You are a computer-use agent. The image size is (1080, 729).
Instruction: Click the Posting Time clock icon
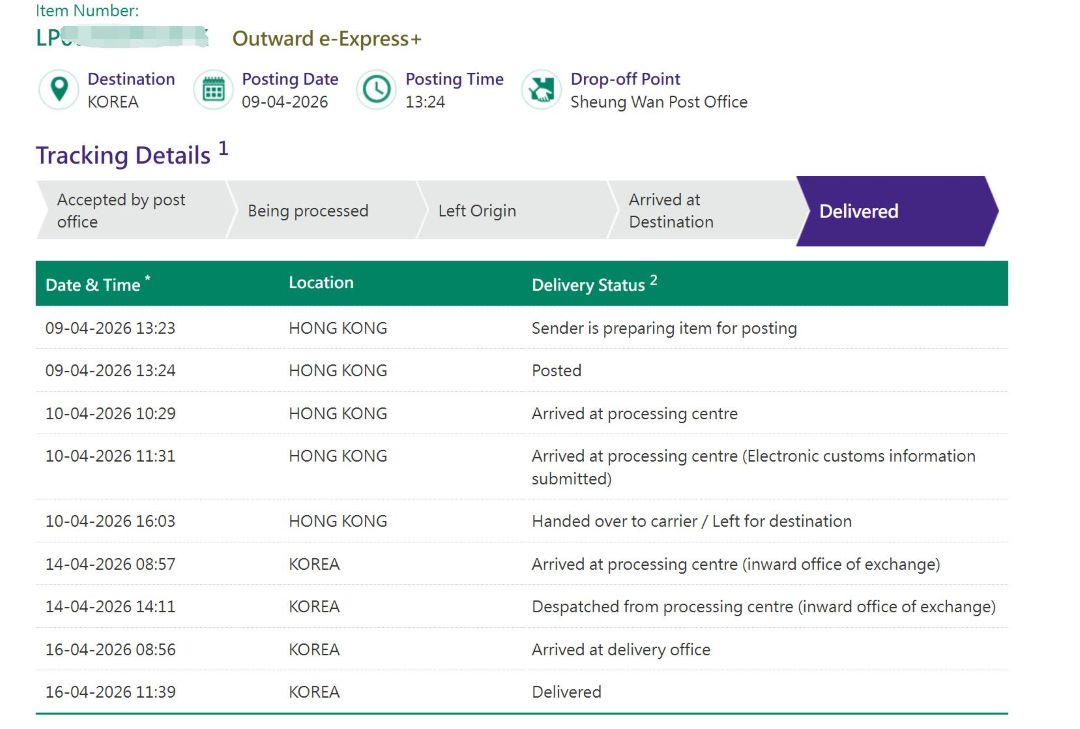click(377, 90)
